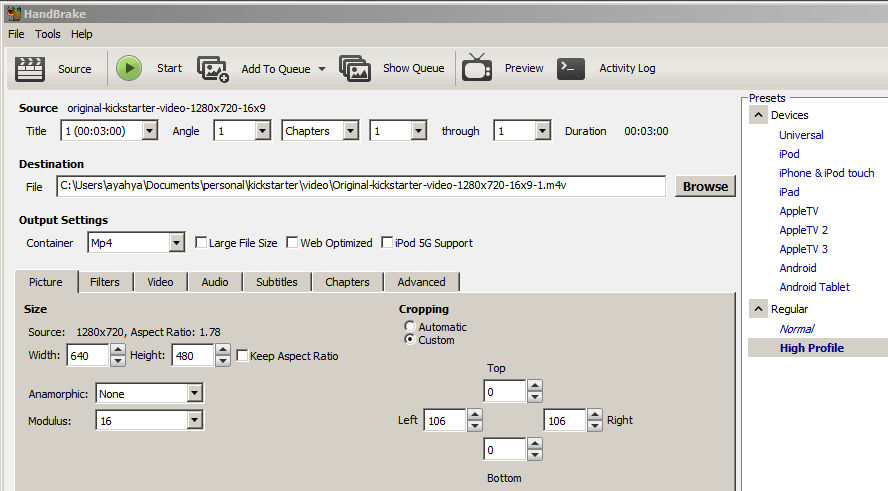Increase Right crop with up arrow
Image resolution: width=888 pixels, height=491 pixels.
point(594,415)
